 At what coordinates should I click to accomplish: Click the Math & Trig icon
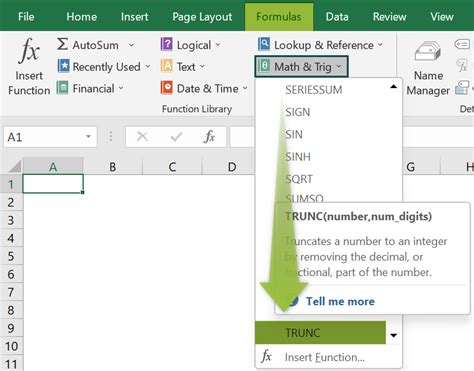click(264, 66)
